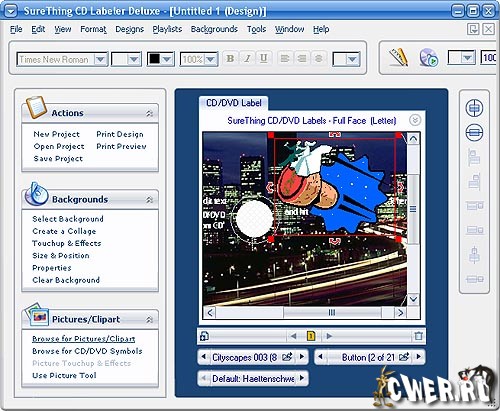Click the Pictures/Clipart photo icon
500x411 pixels.
click(x=37, y=314)
